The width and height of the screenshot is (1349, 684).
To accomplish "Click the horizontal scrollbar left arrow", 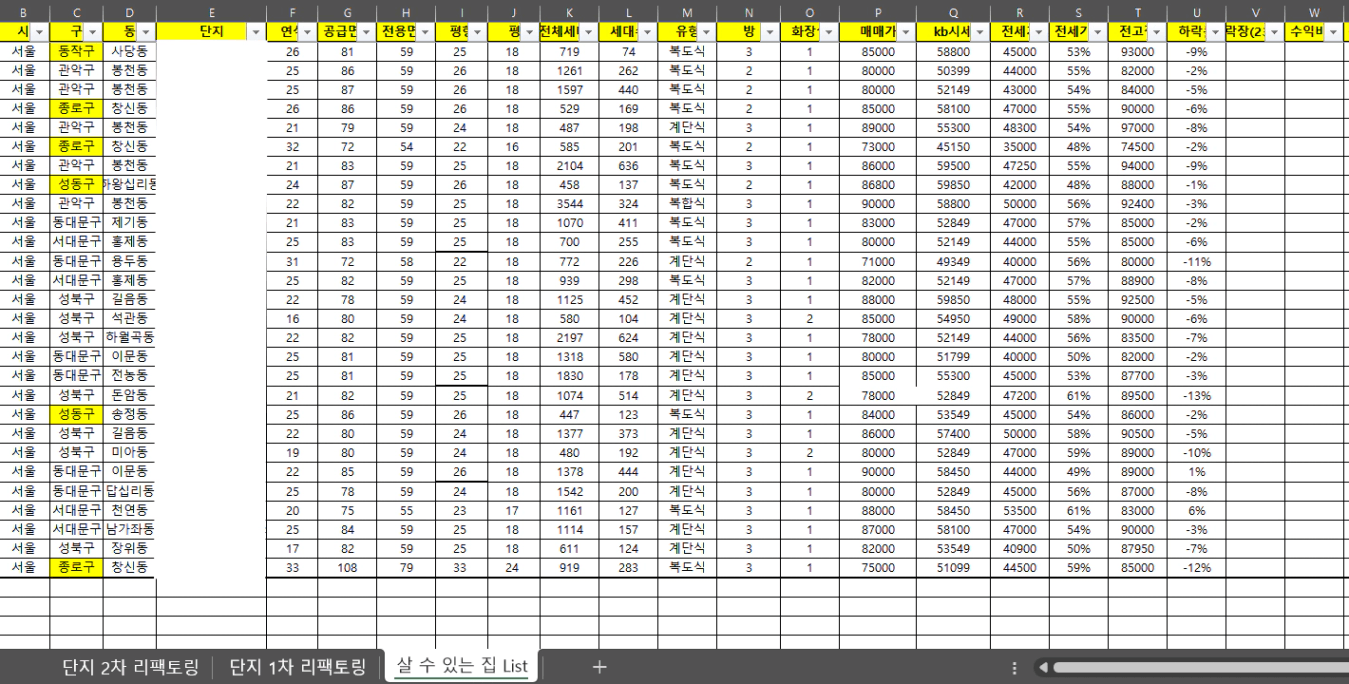I will click(1042, 667).
